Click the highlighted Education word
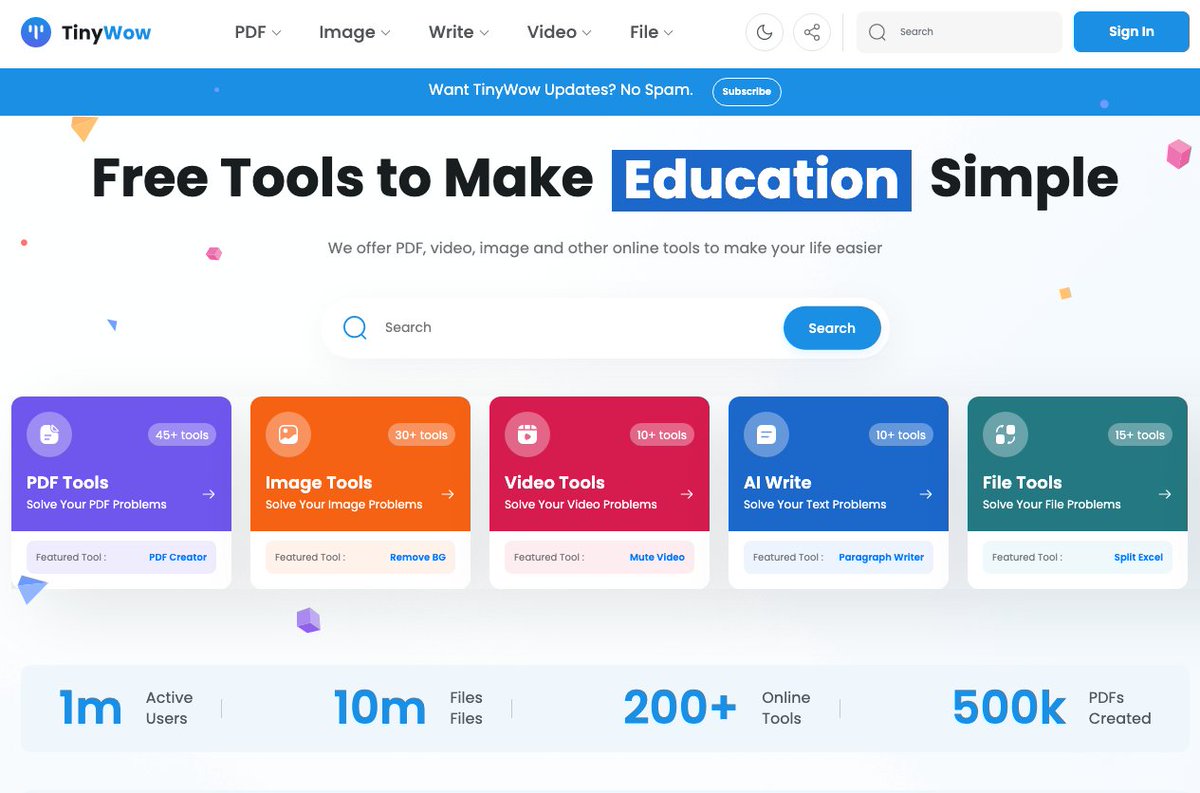 click(762, 180)
